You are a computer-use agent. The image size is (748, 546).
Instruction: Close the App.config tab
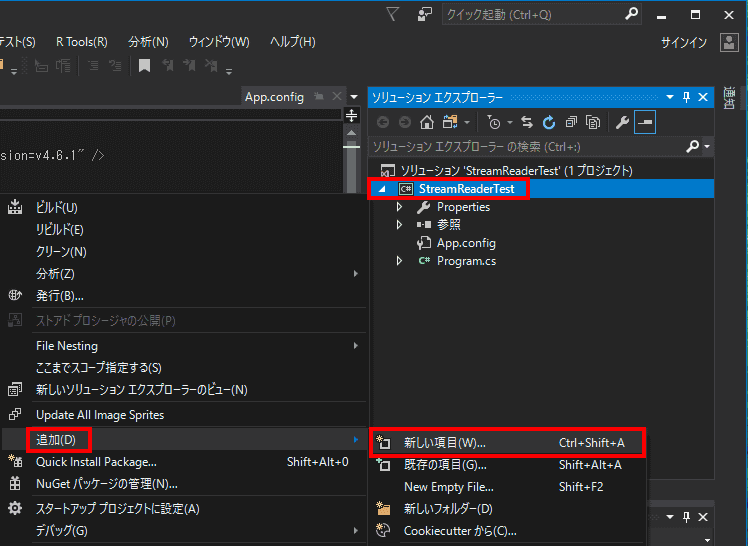pyautogui.click(x=337, y=96)
